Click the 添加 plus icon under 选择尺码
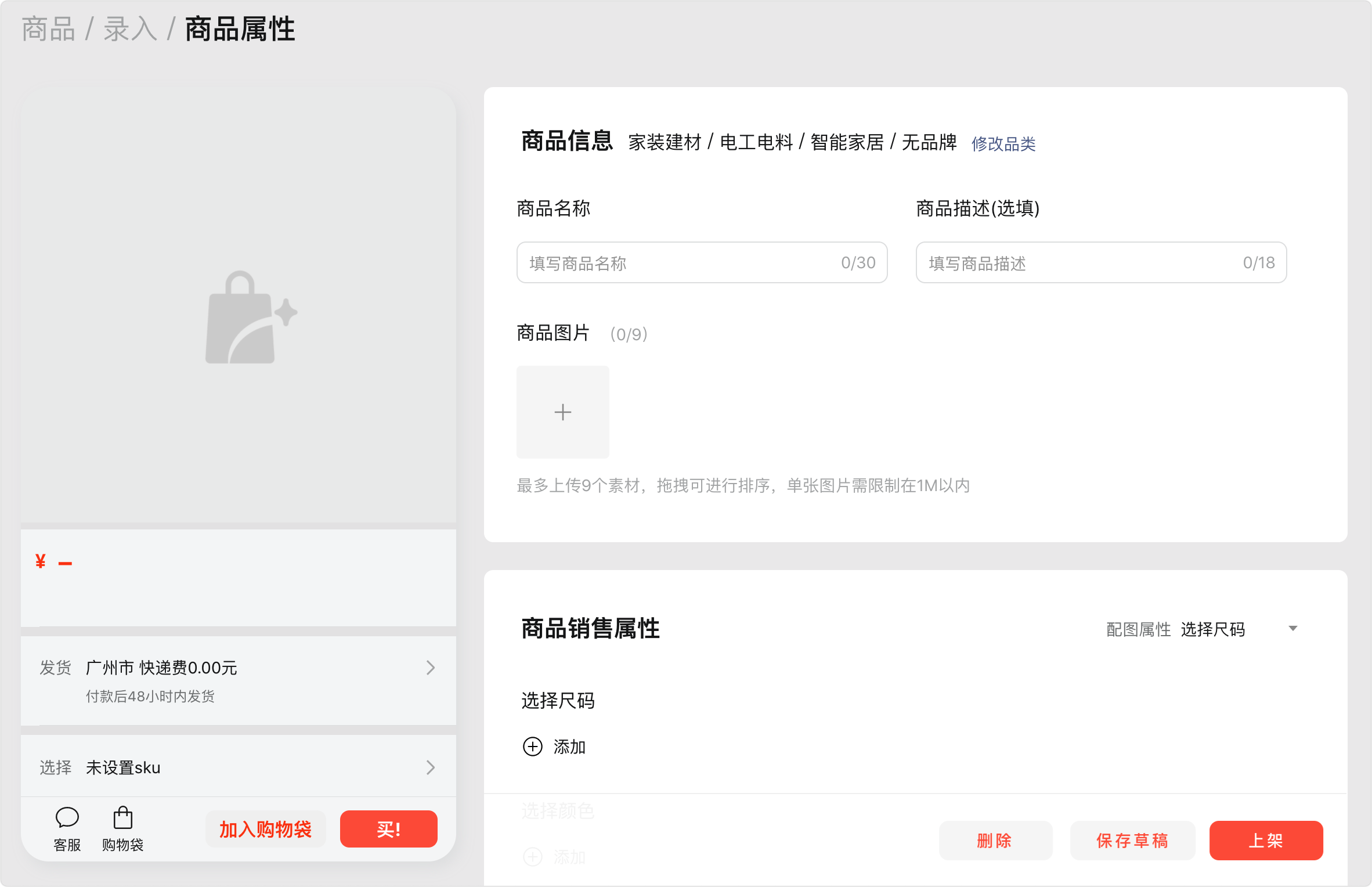The image size is (1372, 887). point(532,747)
